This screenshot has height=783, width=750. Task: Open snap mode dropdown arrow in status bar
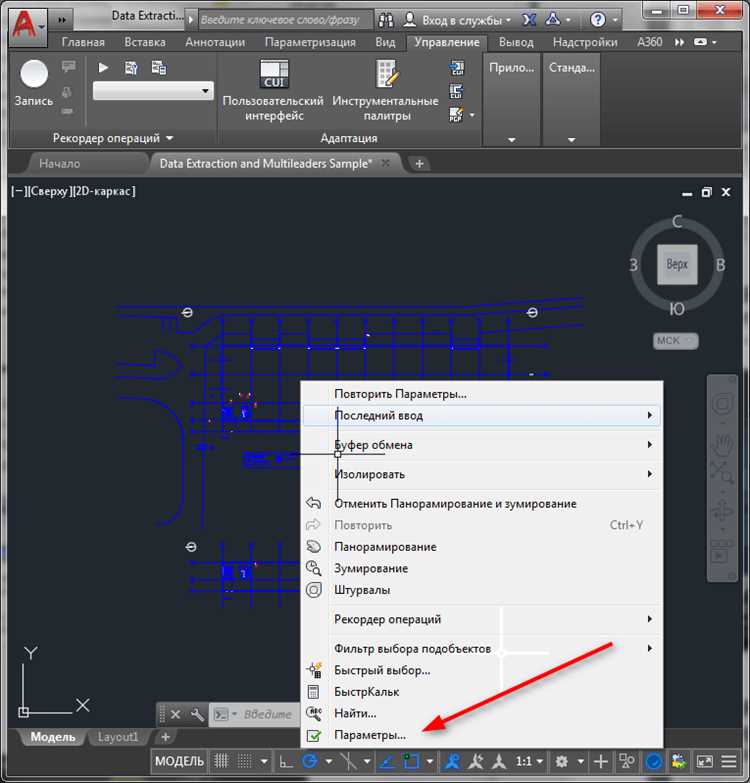pyautogui.click(x=264, y=762)
